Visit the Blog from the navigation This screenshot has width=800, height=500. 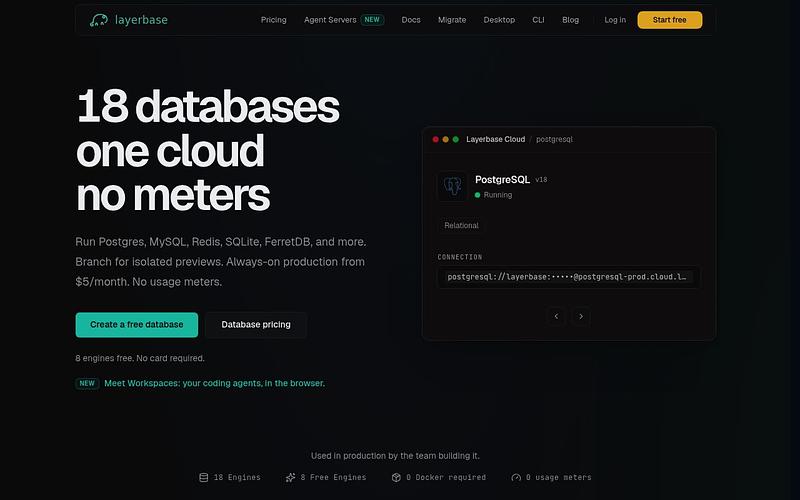click(x=570, y=20)
